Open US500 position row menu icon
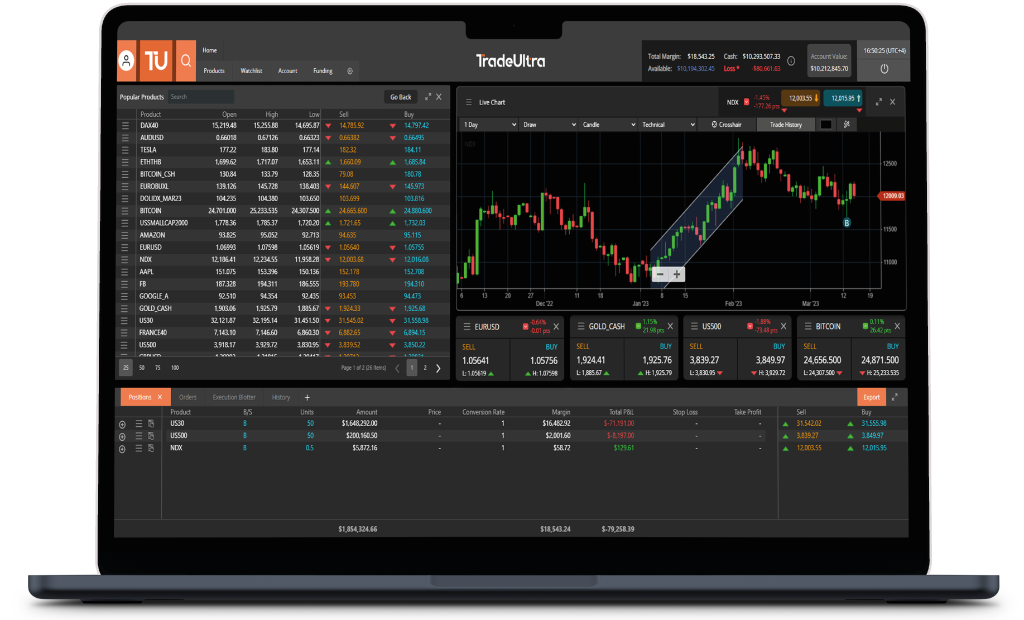The width and height of the screenshot is (1024, 620). pos(138,436)
